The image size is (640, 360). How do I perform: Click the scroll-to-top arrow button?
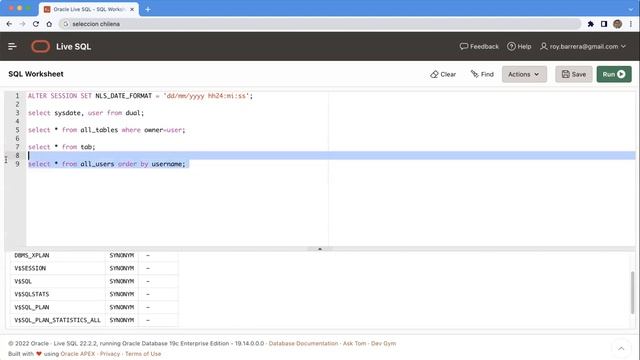(x=621, y=348)
